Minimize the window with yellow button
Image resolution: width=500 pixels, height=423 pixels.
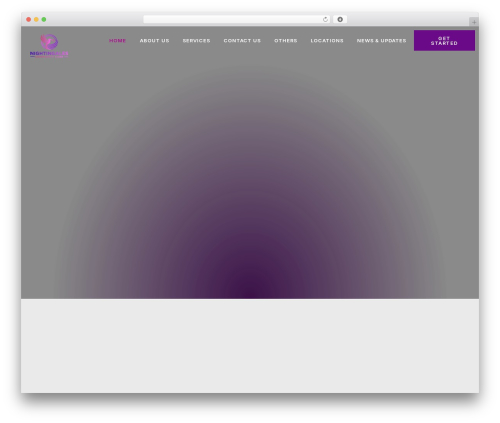[36, 20]
